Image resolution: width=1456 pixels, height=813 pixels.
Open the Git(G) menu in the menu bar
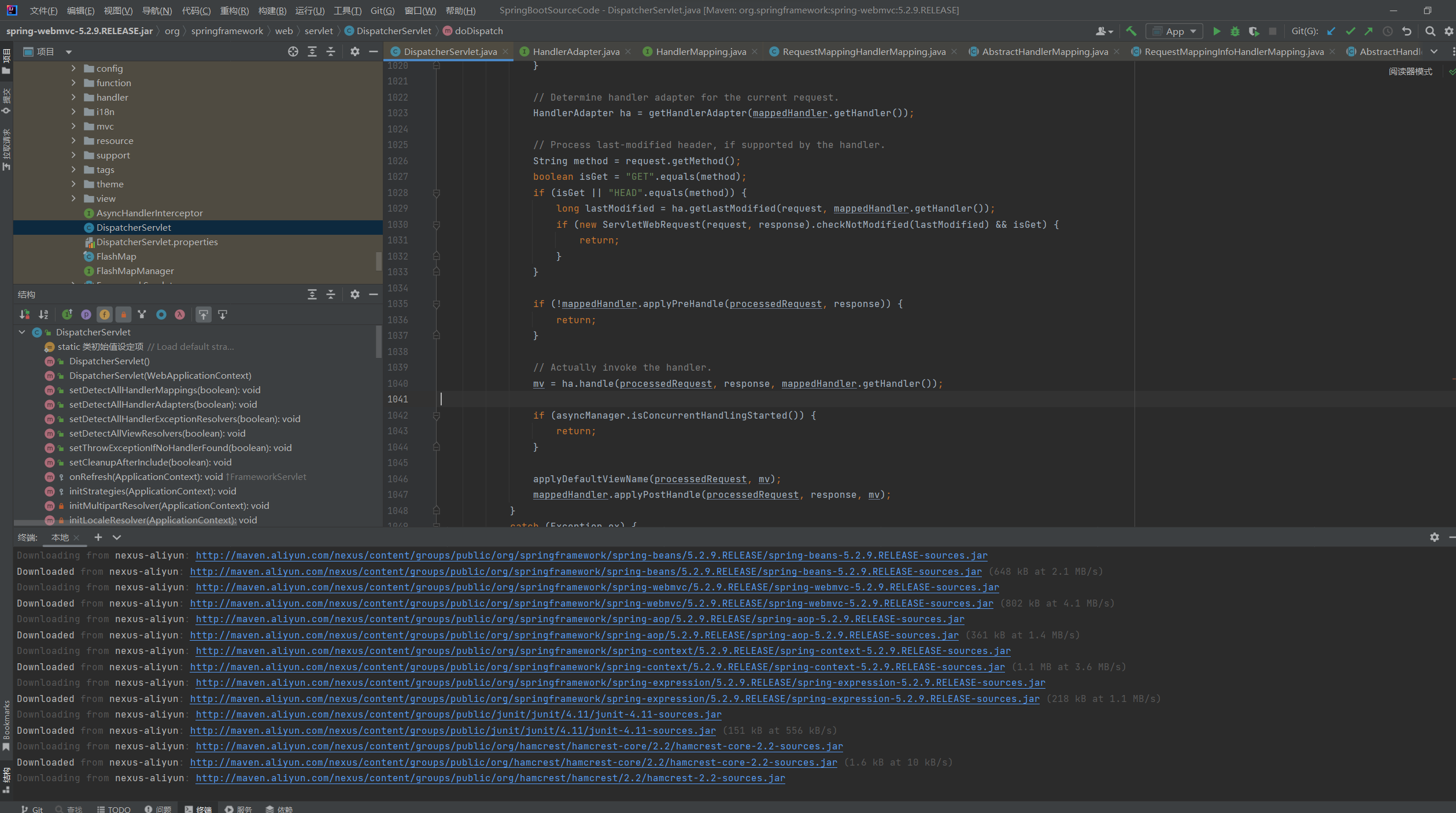382,10
